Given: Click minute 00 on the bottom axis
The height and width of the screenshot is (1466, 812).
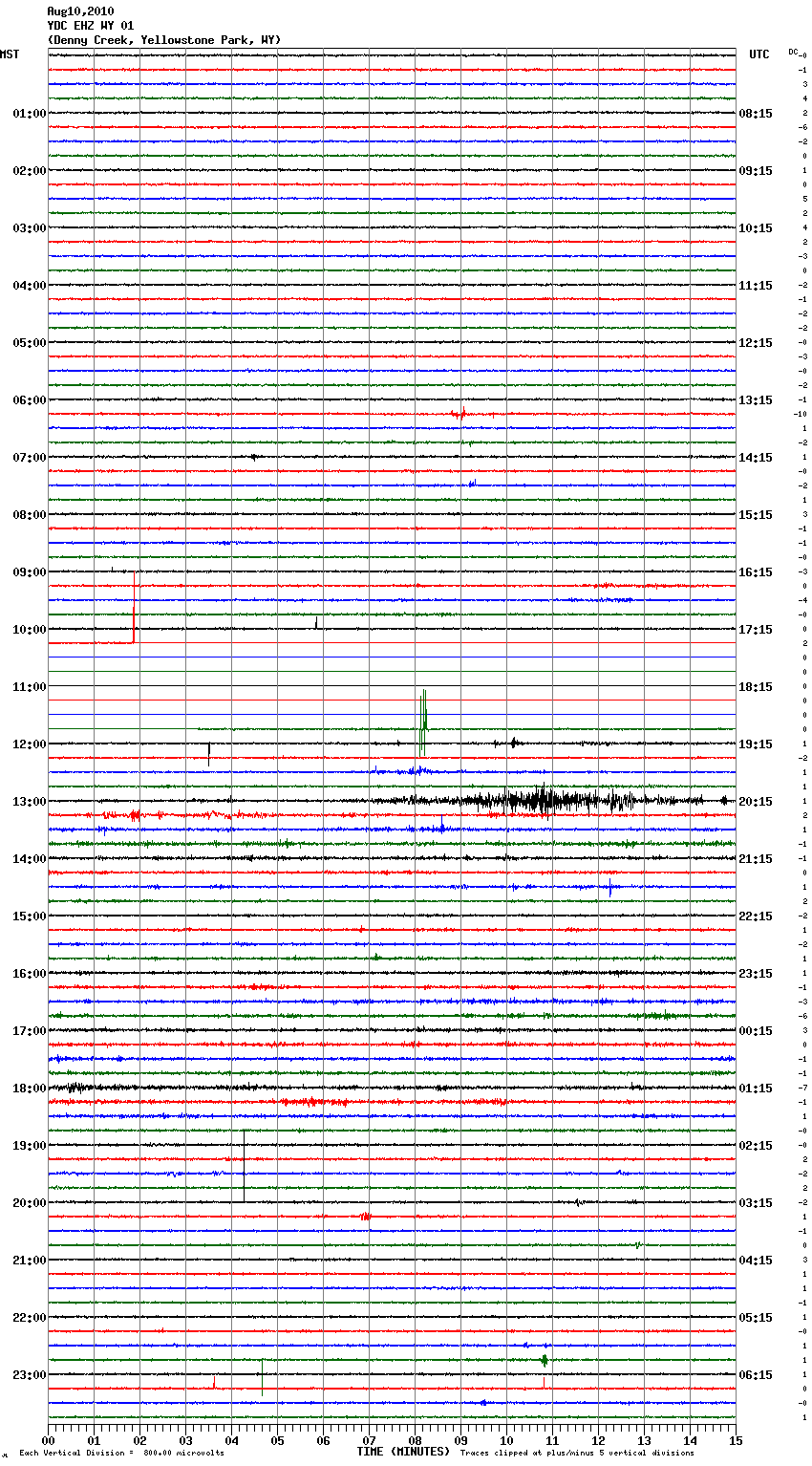Looking at the screenshot, I should click(x=48, y=1440).
